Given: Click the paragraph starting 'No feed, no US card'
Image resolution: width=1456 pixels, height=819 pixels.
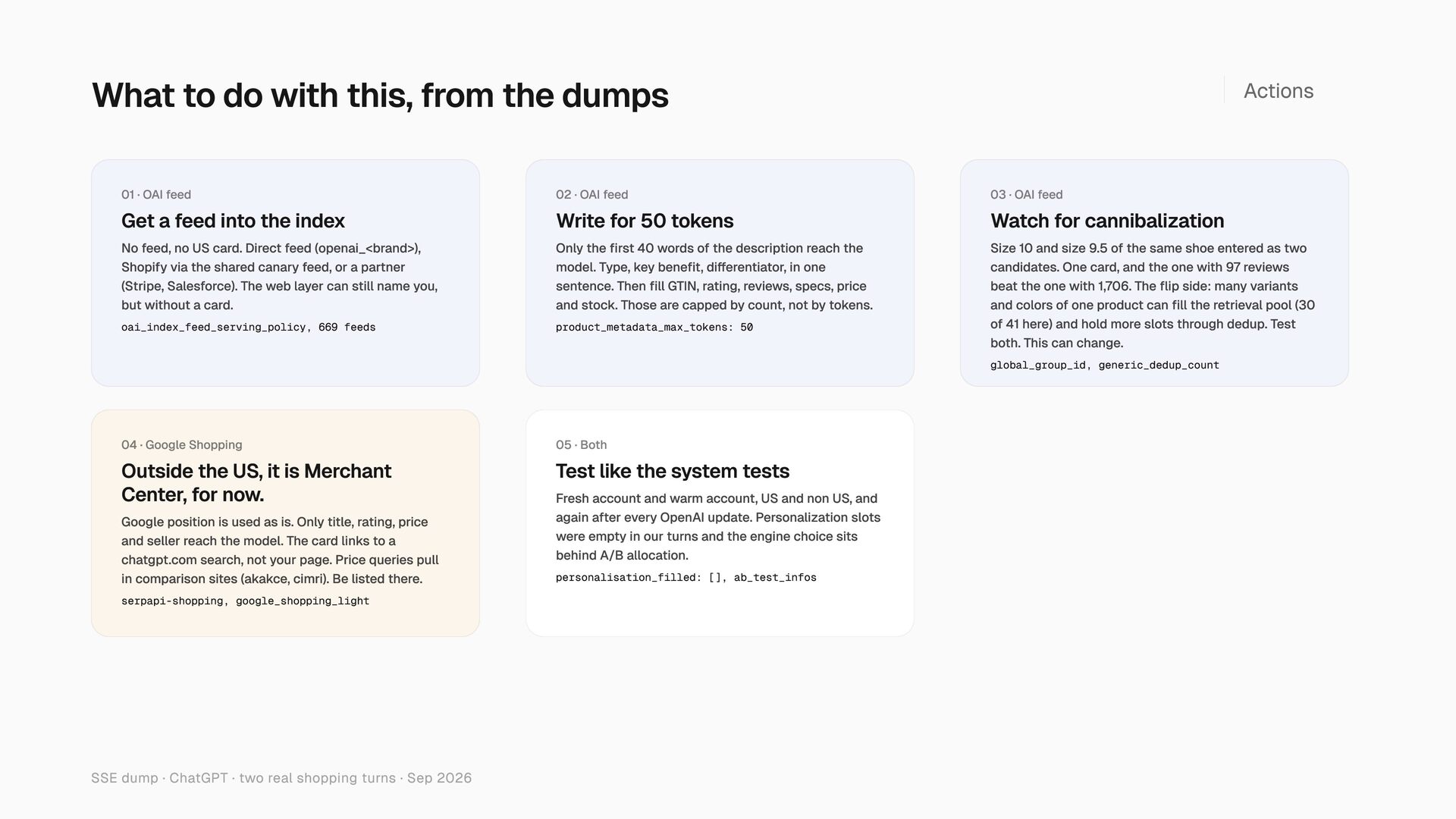Looking at the screenshot, I should click(x=281, y=277).
